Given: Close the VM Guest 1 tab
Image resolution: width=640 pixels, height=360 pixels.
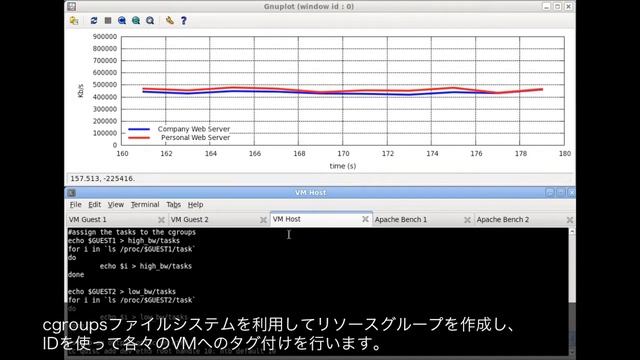Looking at the screenshot, I should pyautogui.click(x=161, y=220).
